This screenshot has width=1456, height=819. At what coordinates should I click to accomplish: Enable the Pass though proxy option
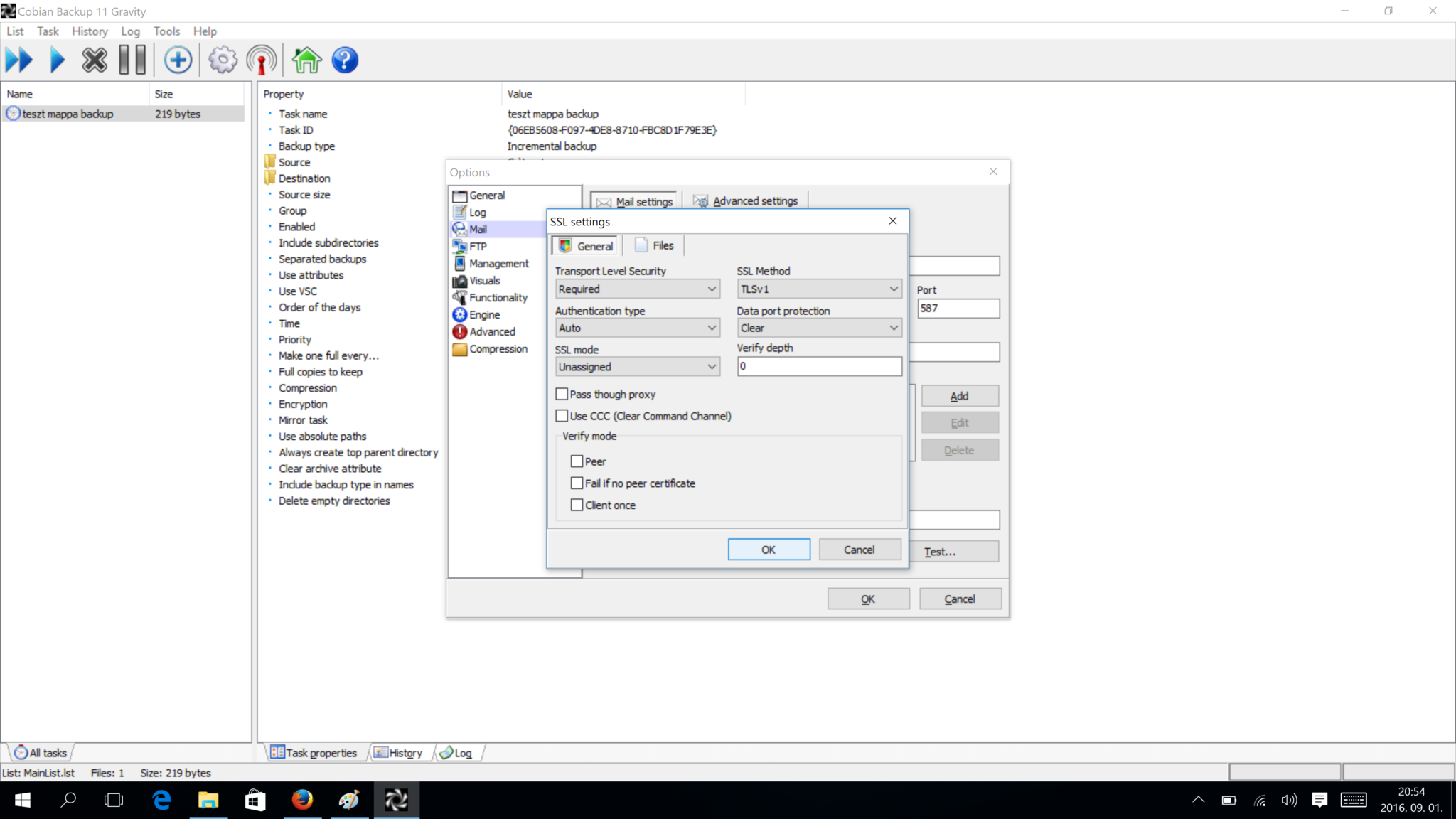click(x=562, y=393)
